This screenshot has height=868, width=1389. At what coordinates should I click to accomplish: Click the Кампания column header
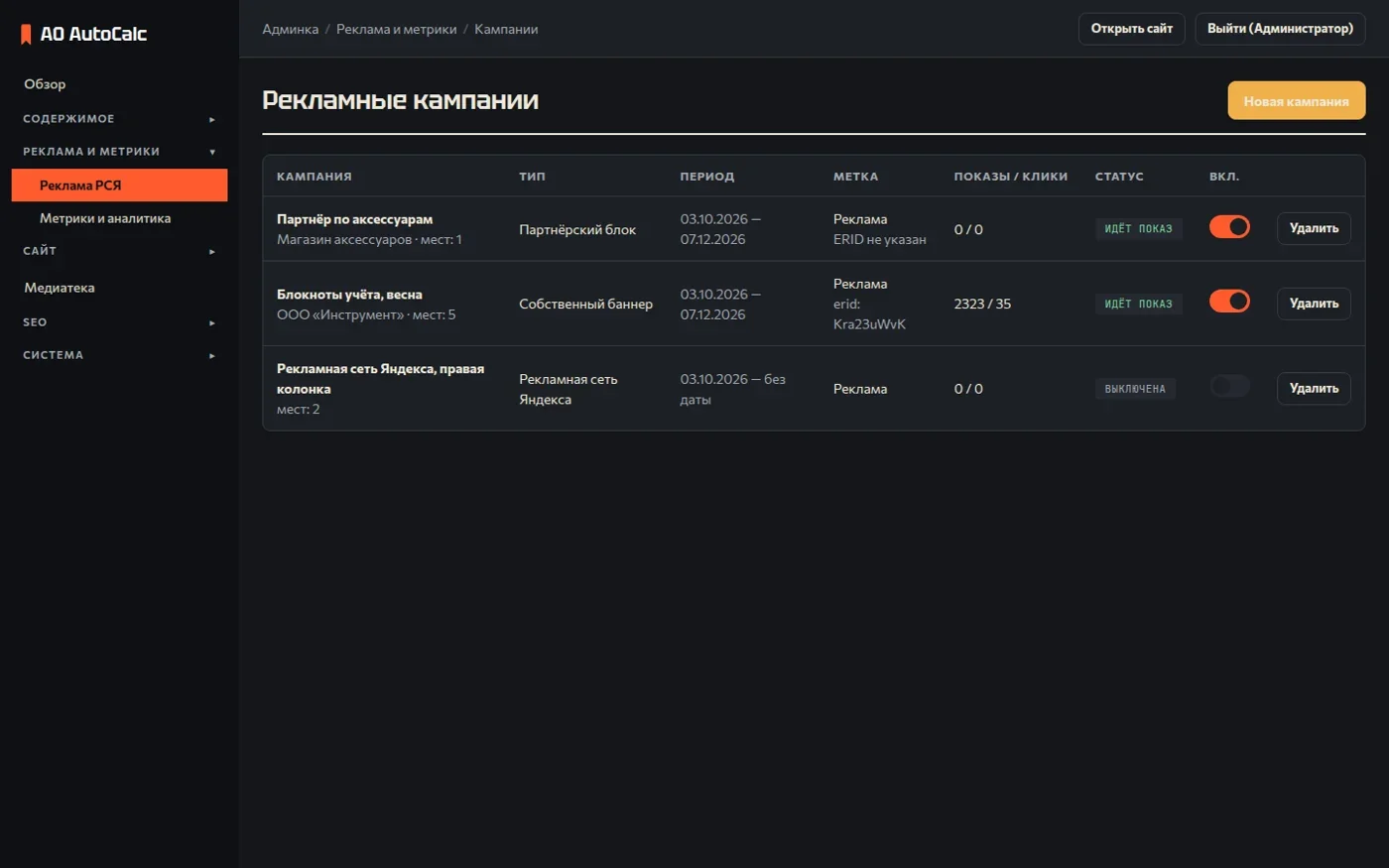click(314, 177)
